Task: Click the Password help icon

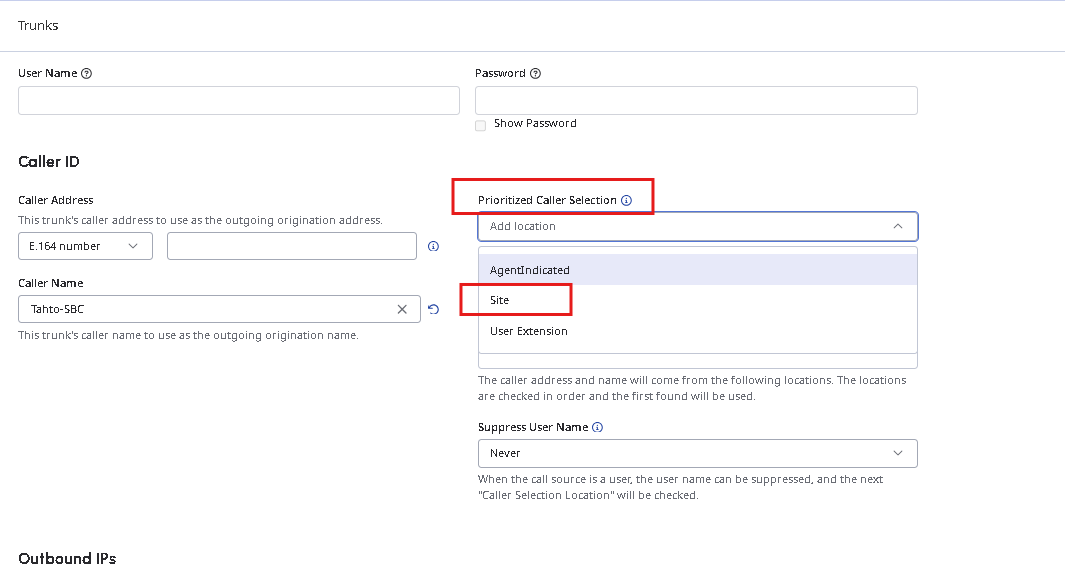Action: coord(536,74)
